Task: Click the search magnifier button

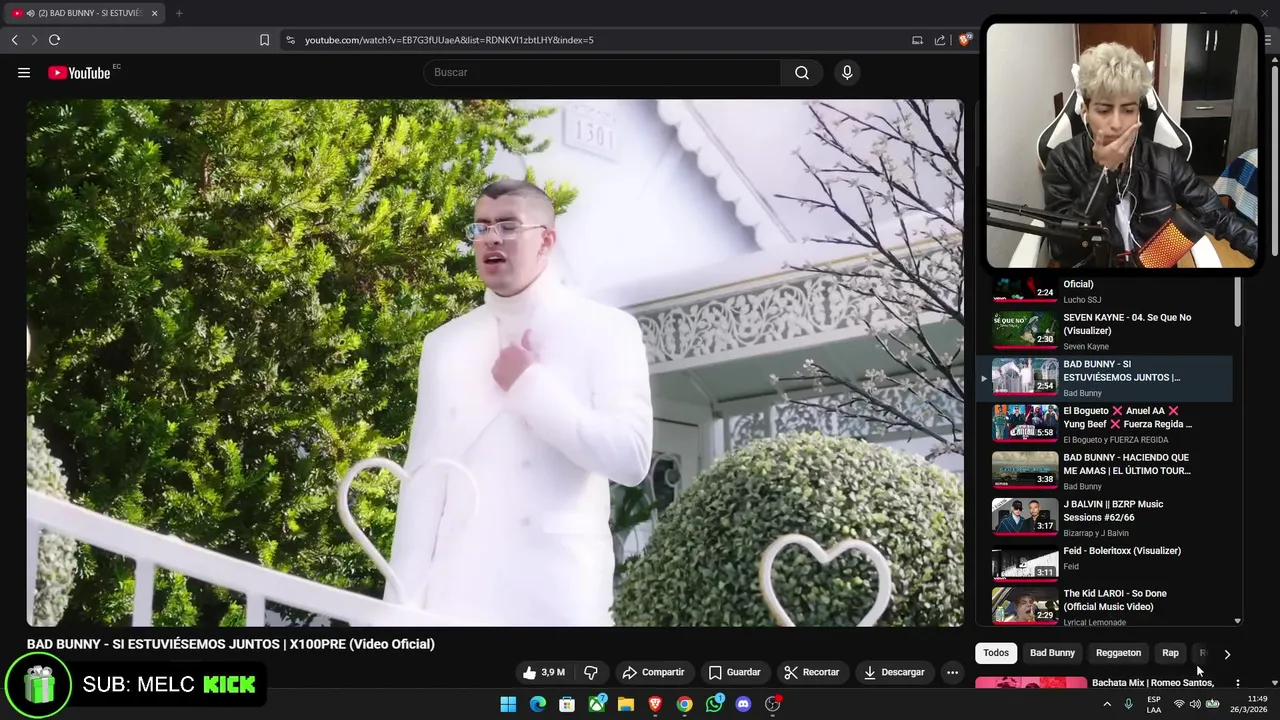Action: tap(802, 72)
